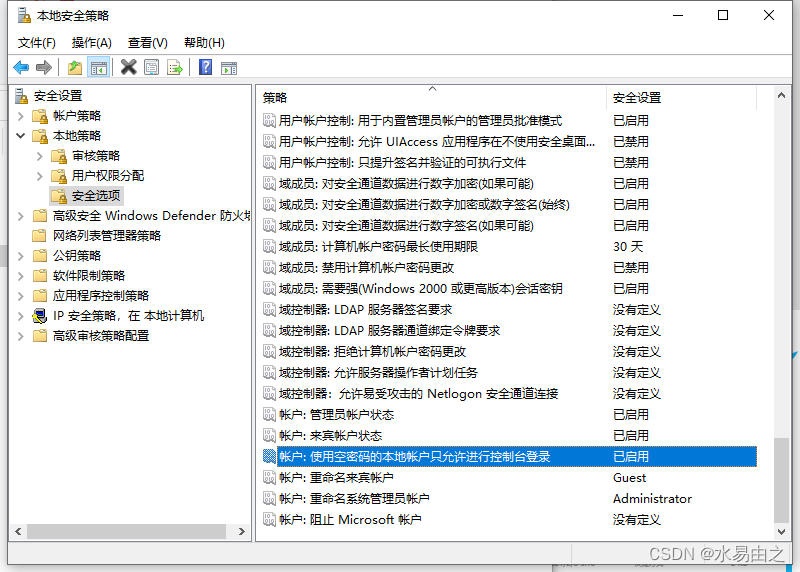Toggle action pane toolbar icon

(229, 67)
